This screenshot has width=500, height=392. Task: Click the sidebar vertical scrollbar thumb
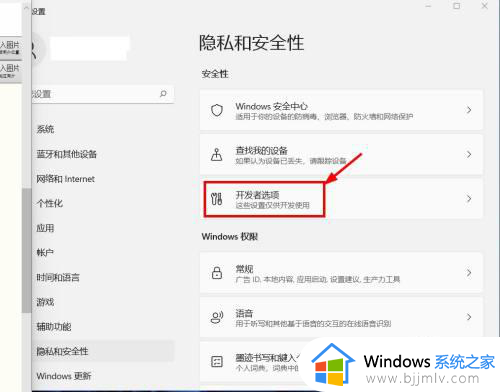click(x=26, y=250)
